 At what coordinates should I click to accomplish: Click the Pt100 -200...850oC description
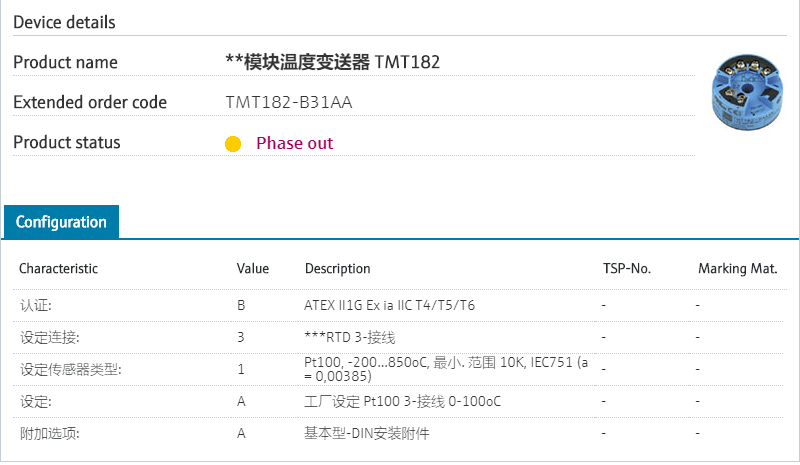pyautogui.click(x=446, y=369)
